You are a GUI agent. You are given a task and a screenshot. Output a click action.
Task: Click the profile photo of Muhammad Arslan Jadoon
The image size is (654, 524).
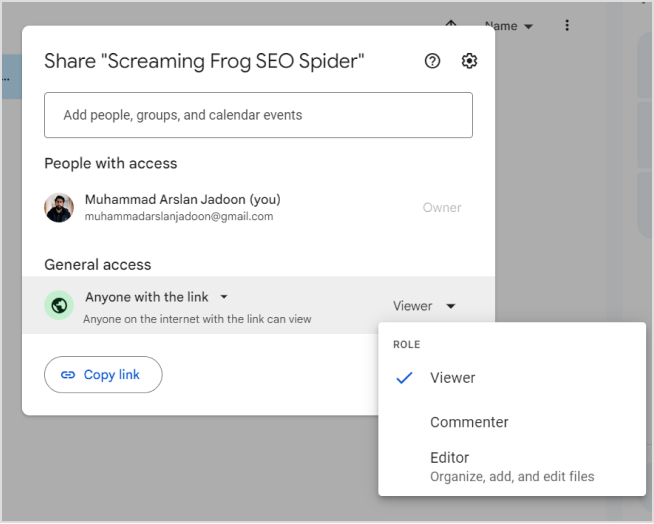59,207
